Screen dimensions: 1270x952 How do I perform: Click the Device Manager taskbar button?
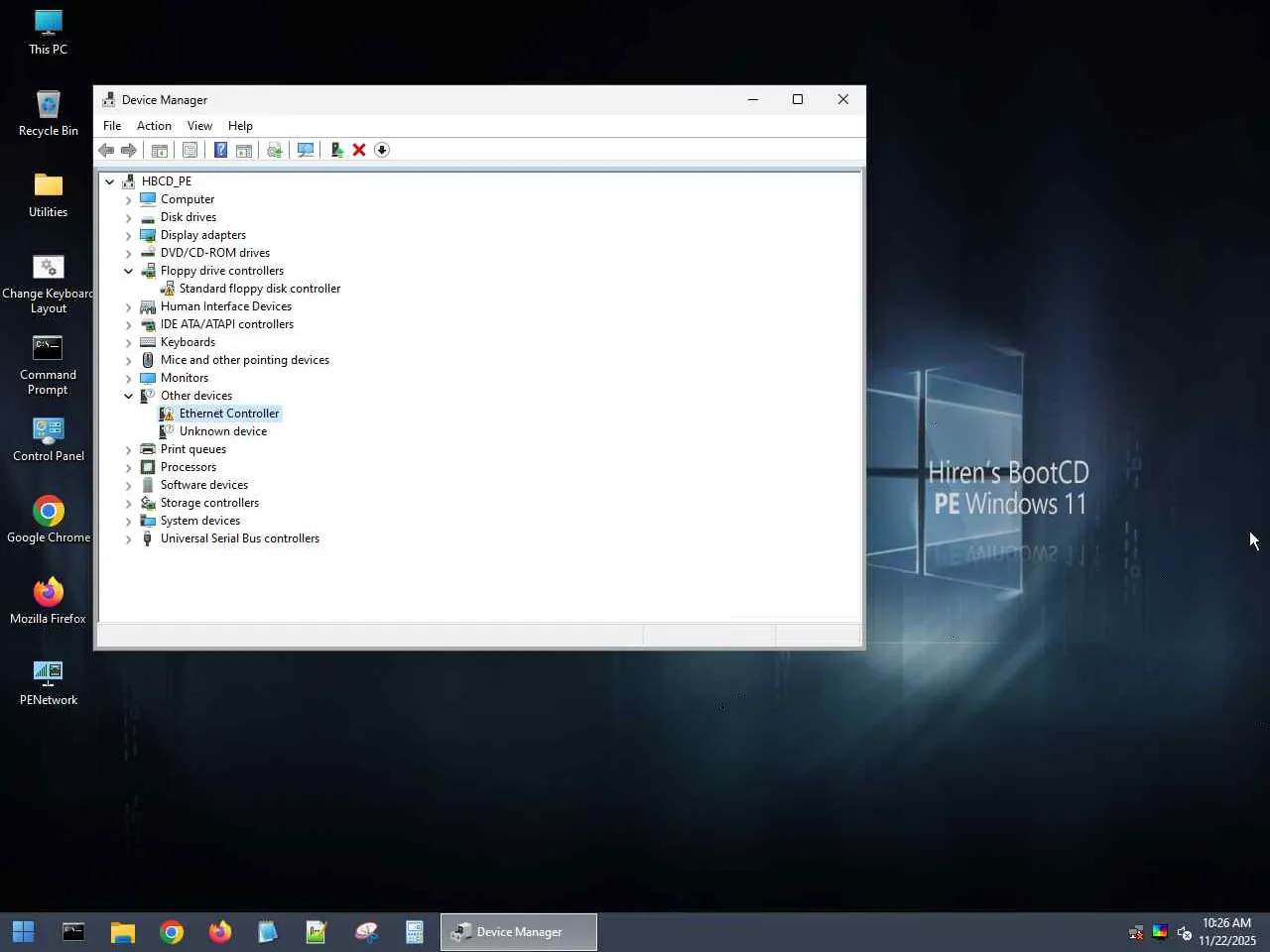[519, 932]
